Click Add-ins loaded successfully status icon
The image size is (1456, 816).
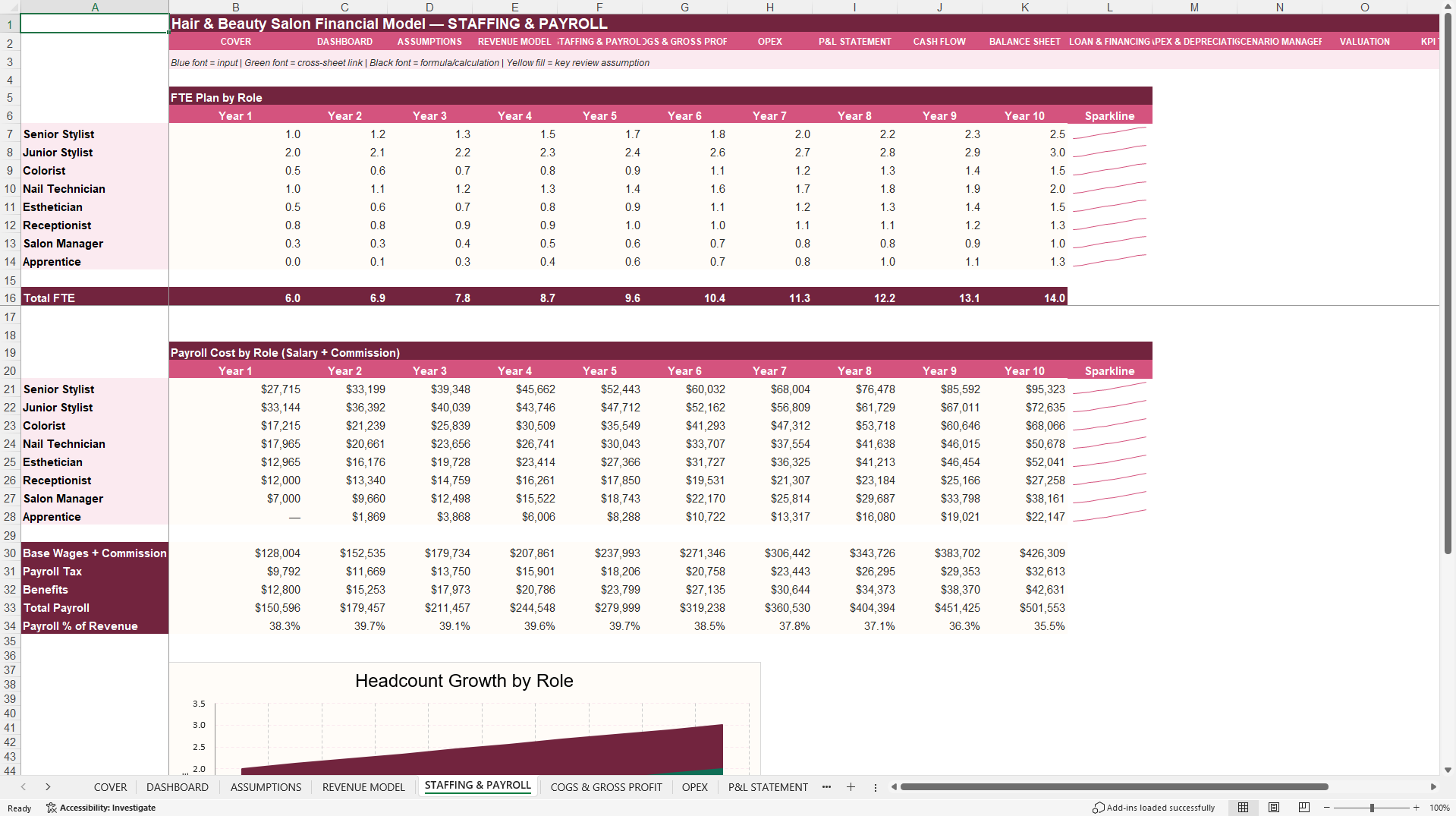click(1098, 808)
